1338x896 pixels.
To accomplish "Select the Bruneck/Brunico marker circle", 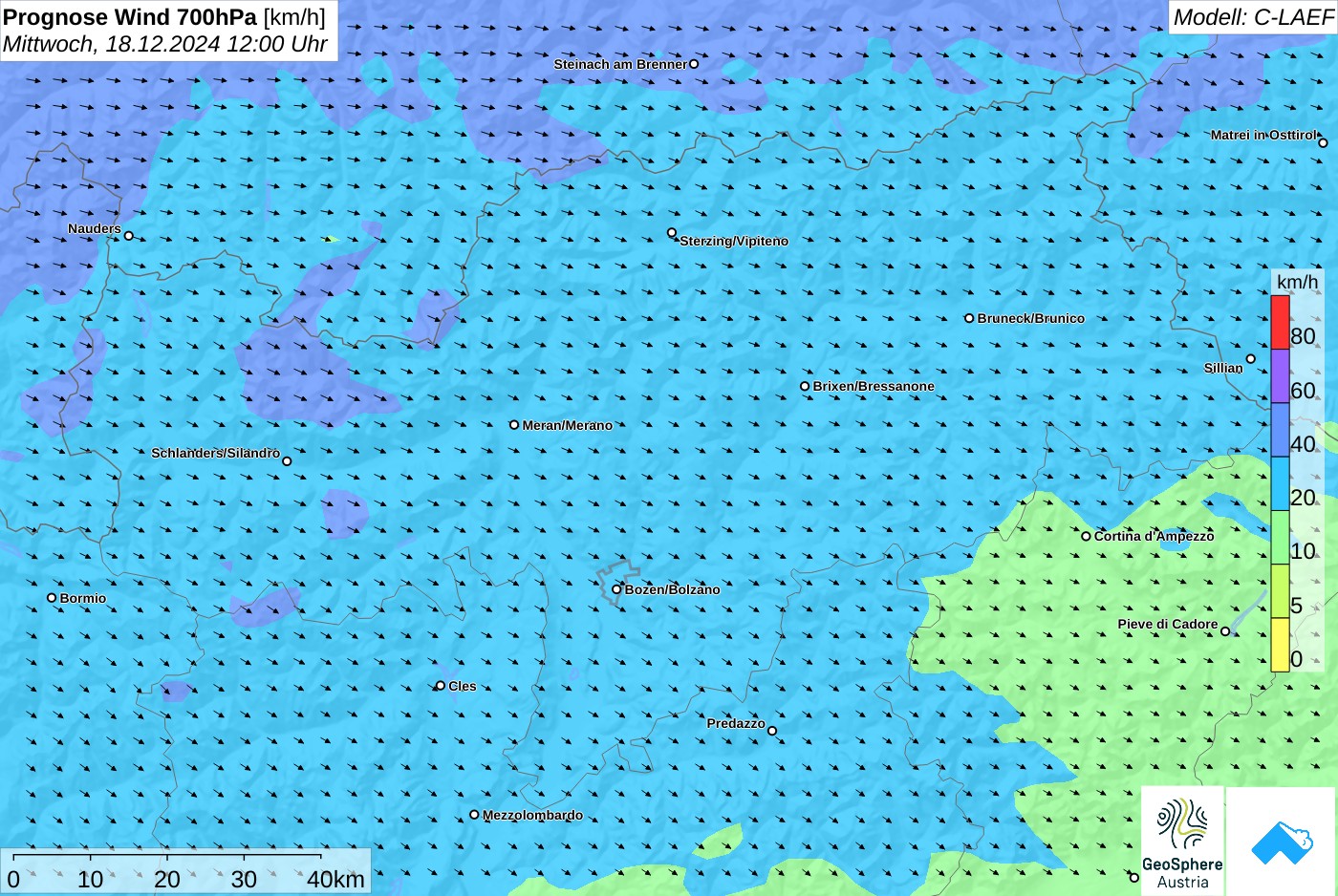I will pos(969,318).
